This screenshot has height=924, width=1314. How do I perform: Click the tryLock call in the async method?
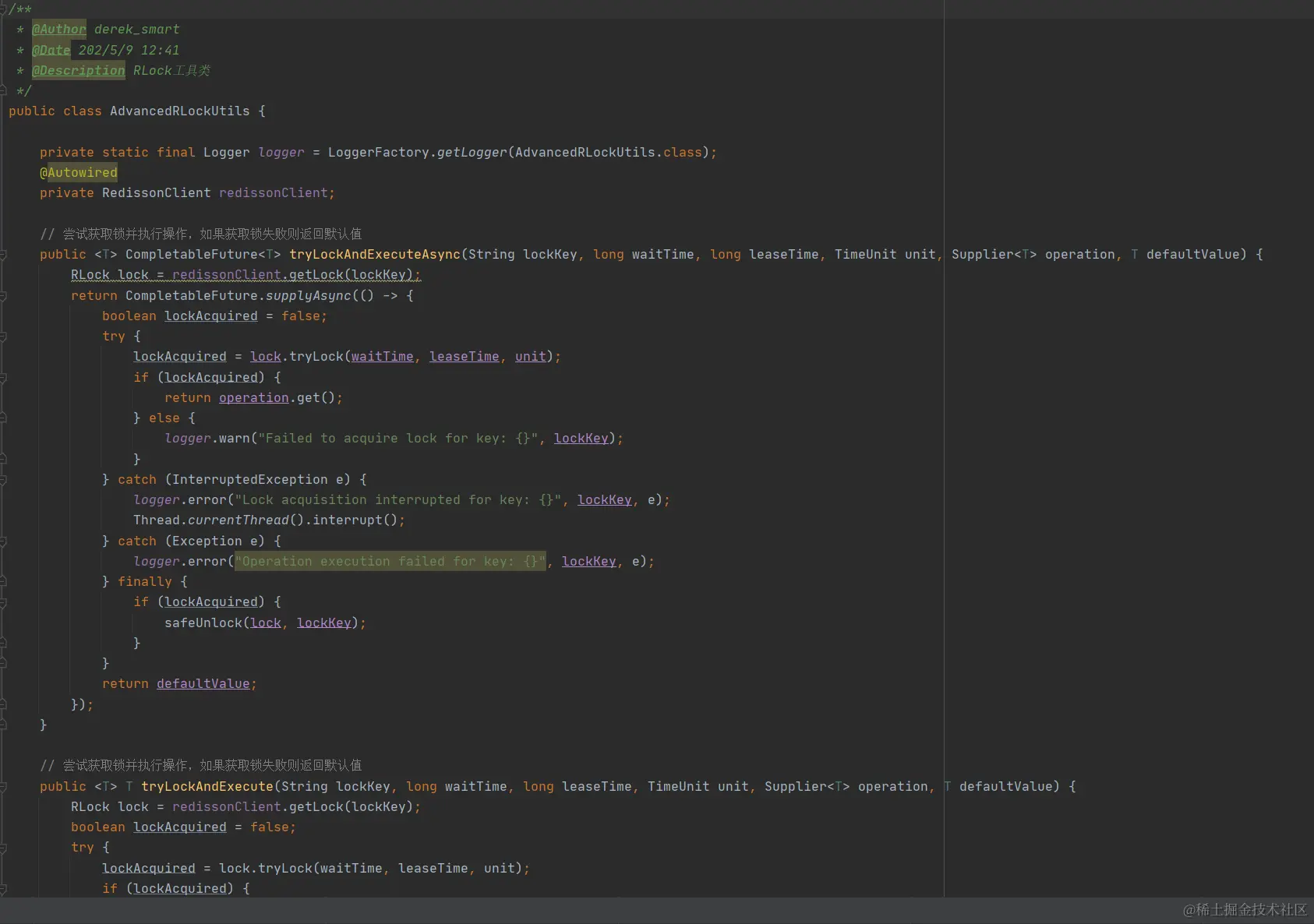pyautogui.click(x=316, y=357)
